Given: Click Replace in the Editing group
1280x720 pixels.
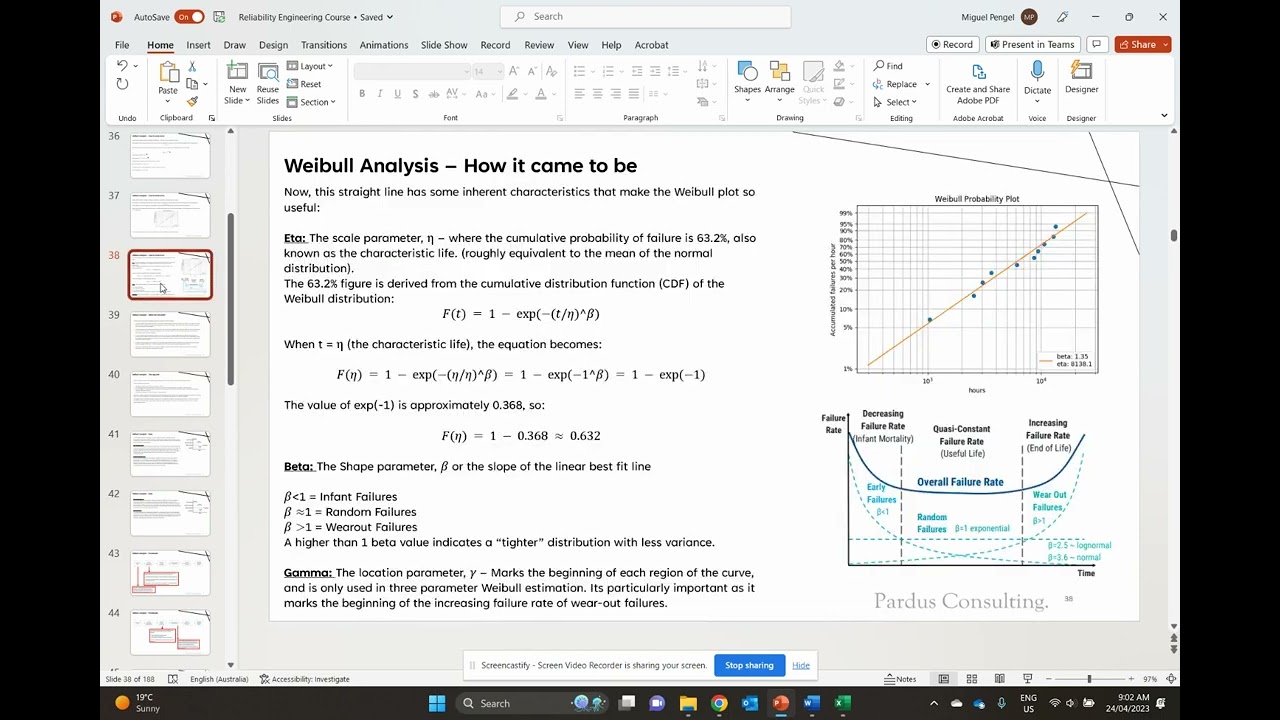Looking at the screenshot, I should (895, 84).
